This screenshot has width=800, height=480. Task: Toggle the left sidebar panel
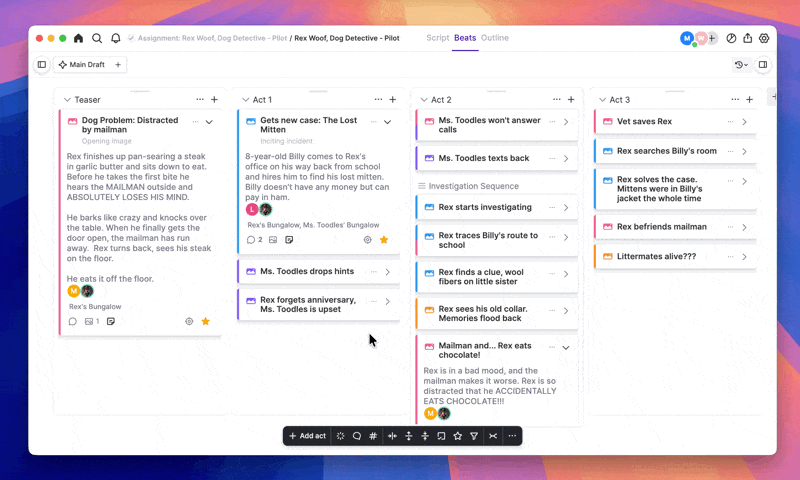point(42,65)
